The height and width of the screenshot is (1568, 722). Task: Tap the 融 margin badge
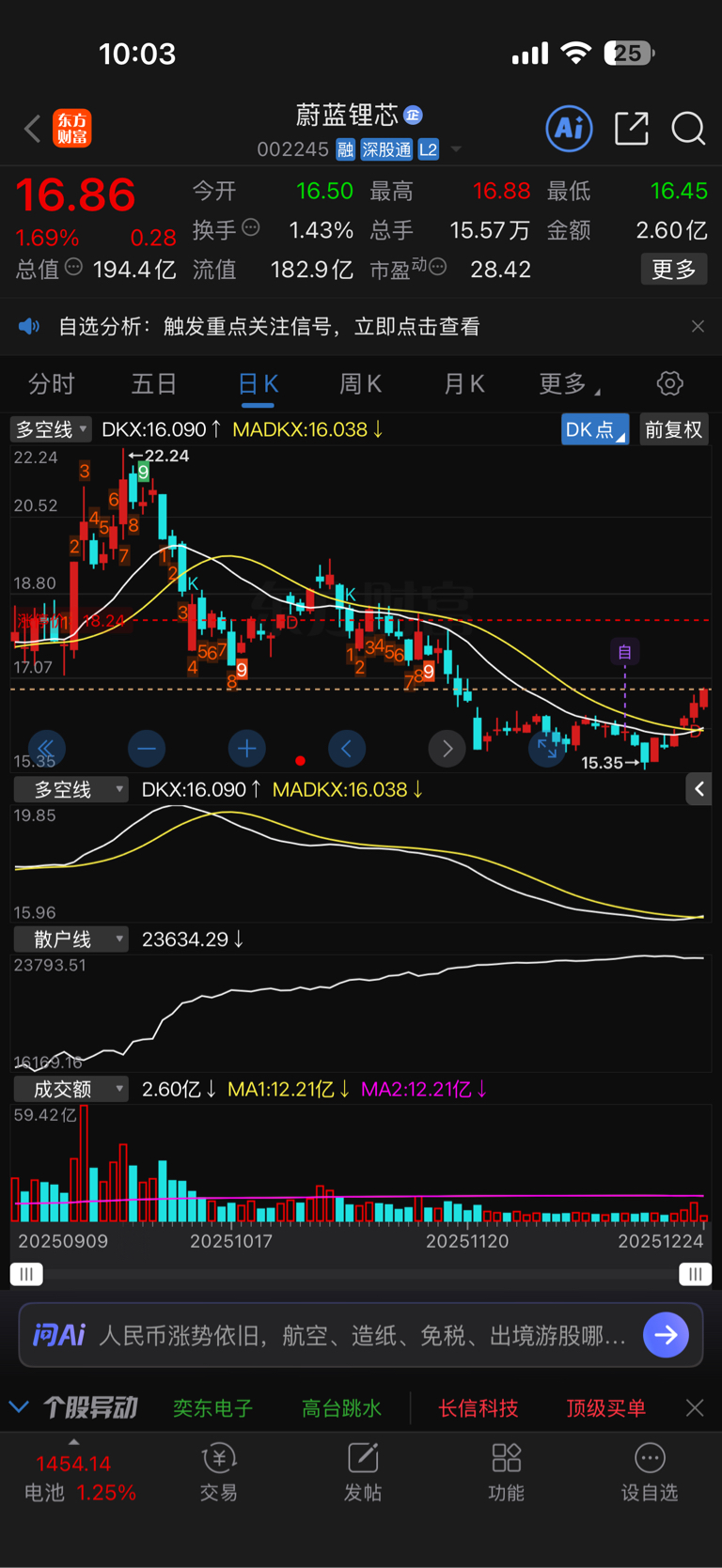tap(345, 149)
